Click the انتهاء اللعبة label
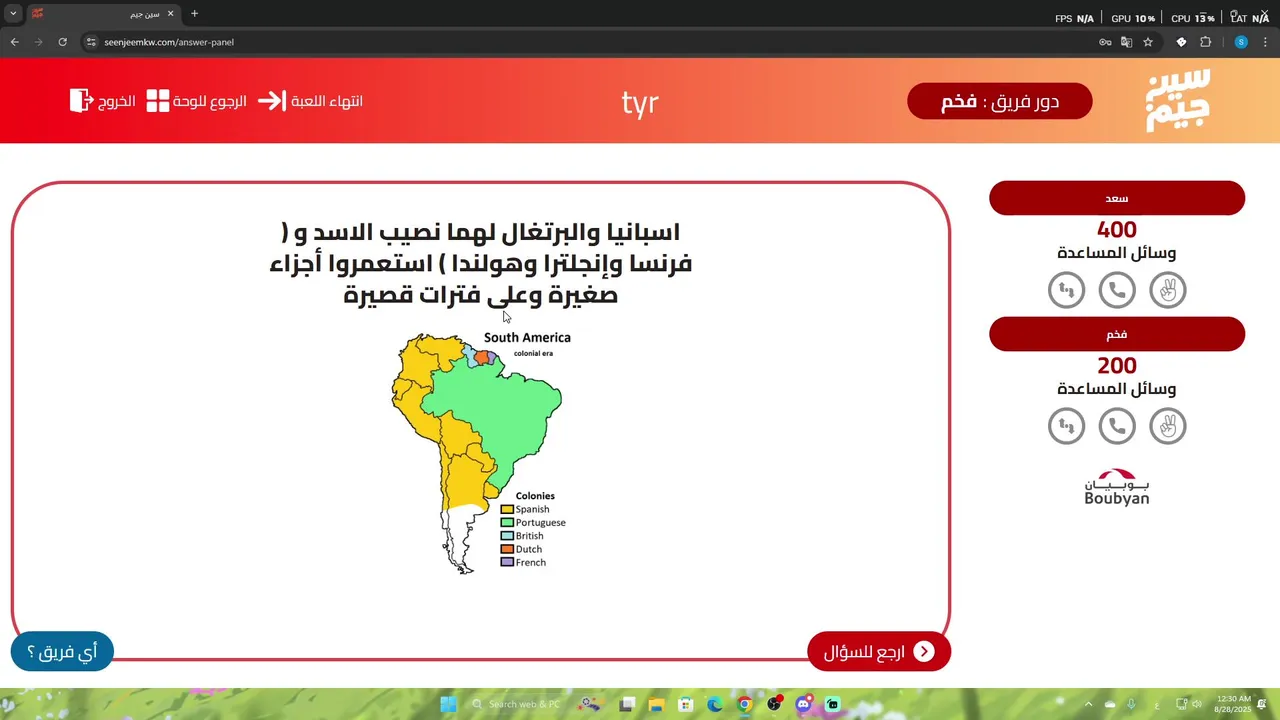1280x720 pixels. click(327, 101)
